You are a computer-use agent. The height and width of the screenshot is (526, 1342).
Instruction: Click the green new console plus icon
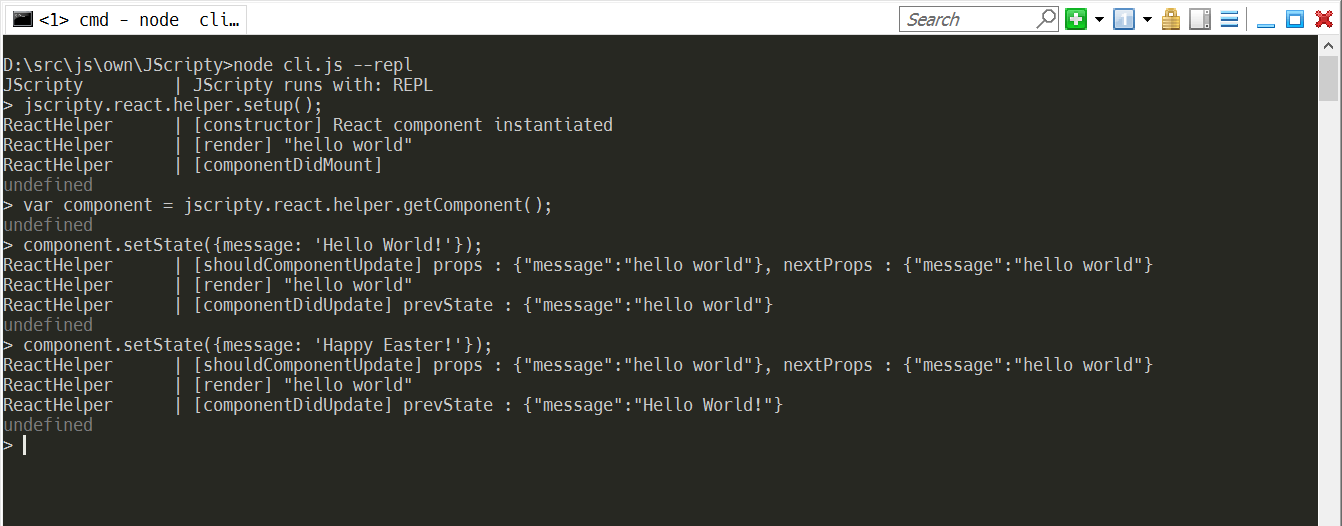pos(1076,19)
